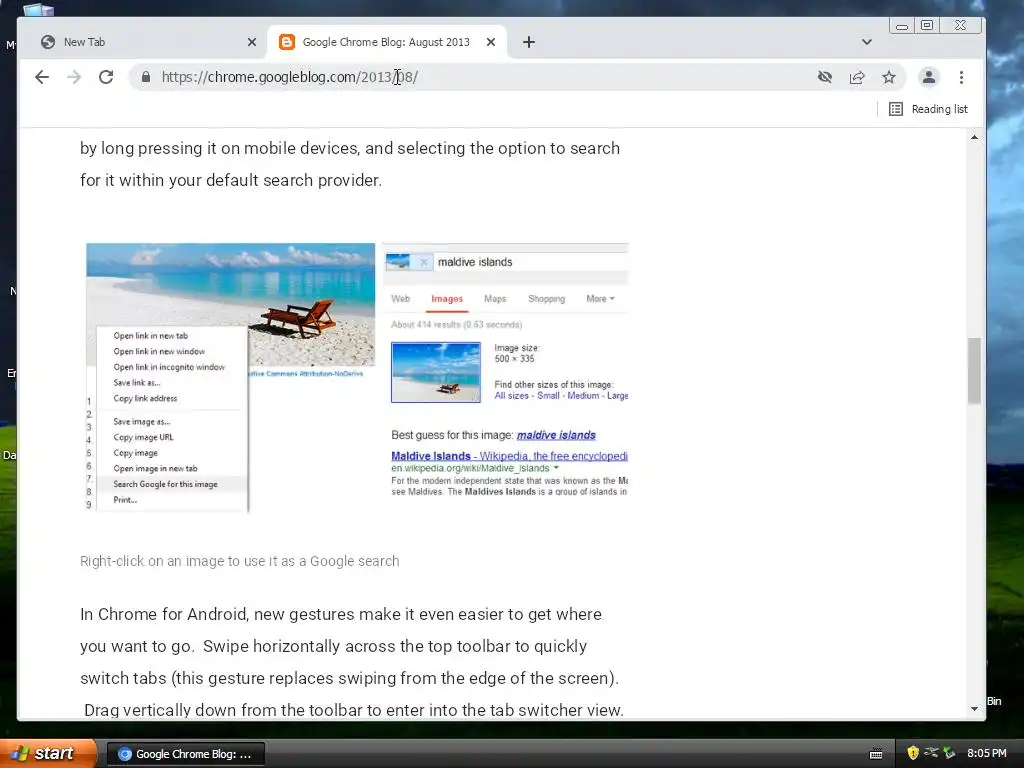This screenshot has width=1024, height=768.
Task: Click 'Open link in new tab' in pictured menu
Action: click(150, 336)
